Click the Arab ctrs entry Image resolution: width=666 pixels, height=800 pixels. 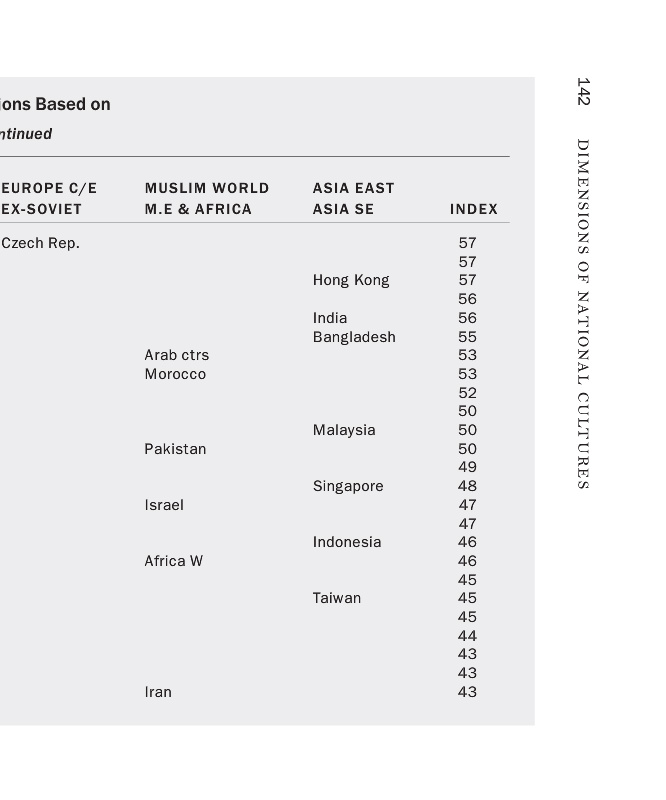[x=176, y=355]
